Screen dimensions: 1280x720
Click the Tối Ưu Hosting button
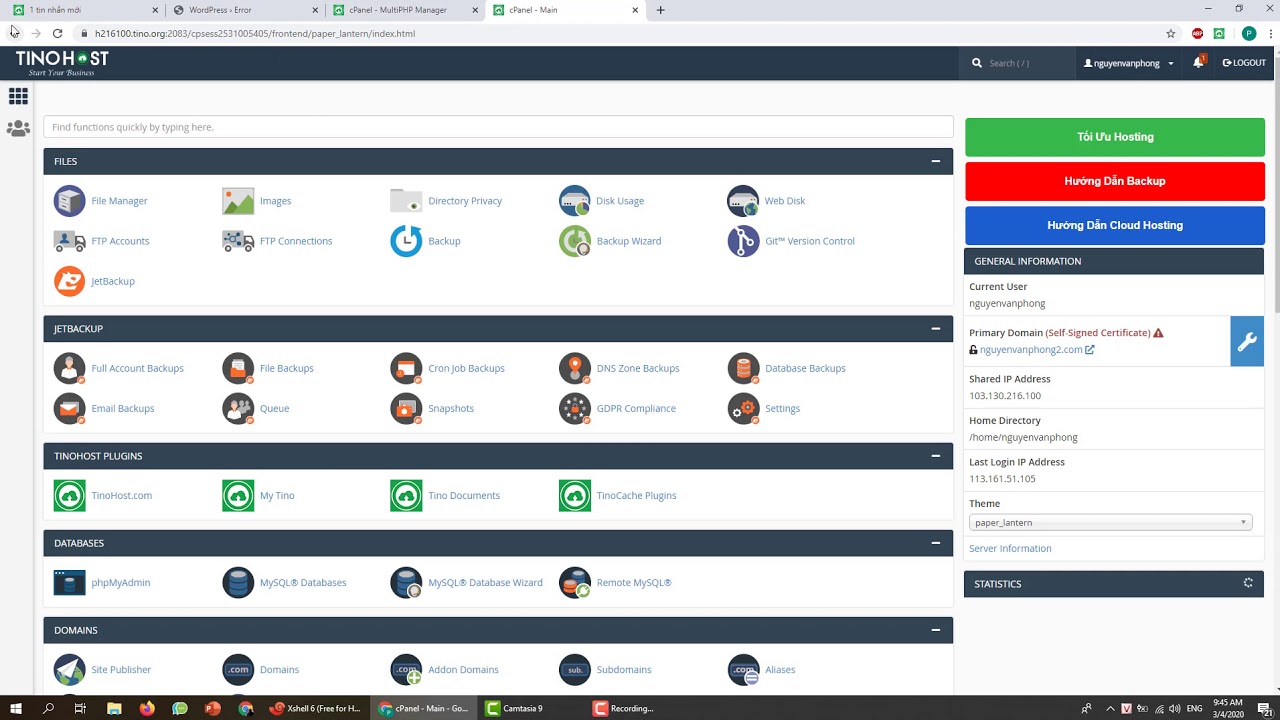click(1115, 137)
